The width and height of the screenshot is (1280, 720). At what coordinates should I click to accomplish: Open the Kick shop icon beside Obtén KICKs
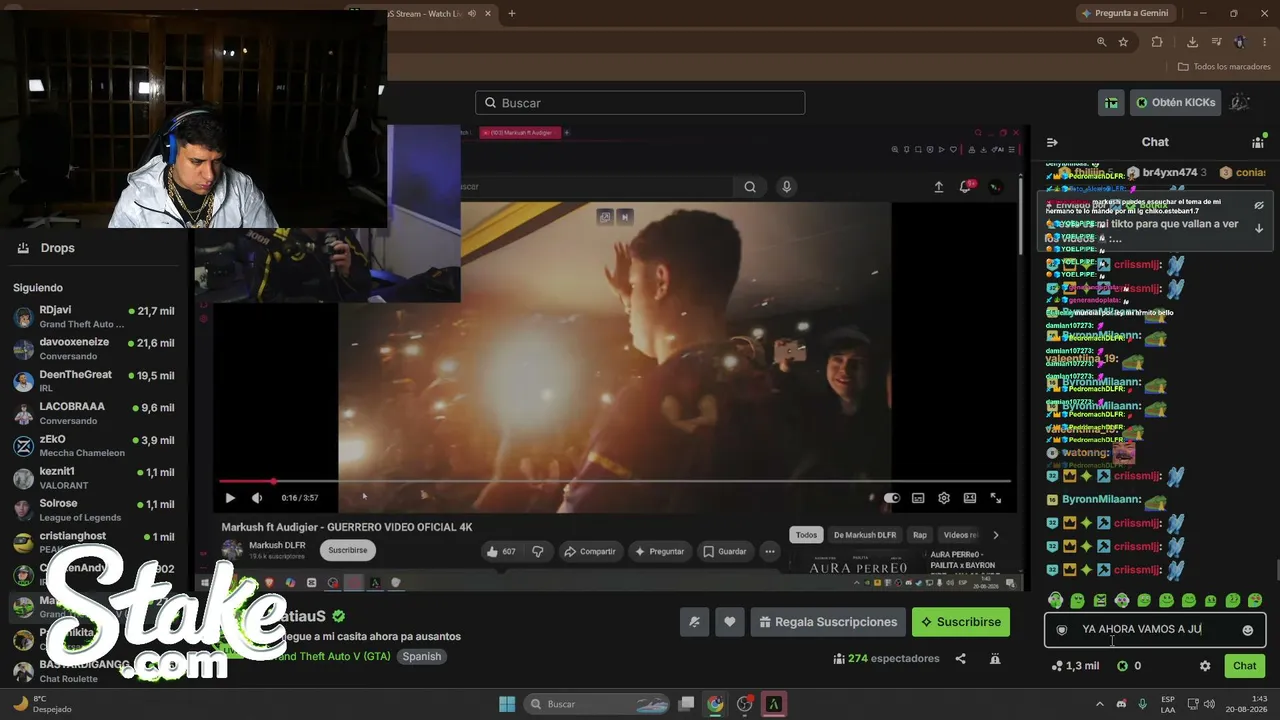[1111, 103]
